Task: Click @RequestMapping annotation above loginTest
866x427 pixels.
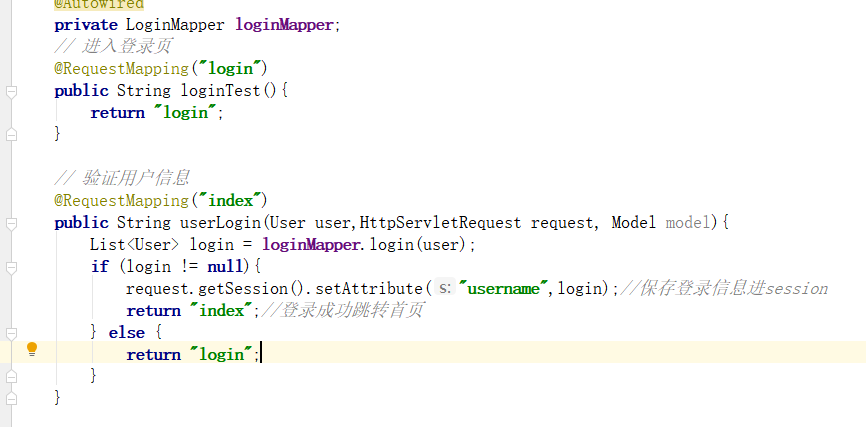Action: click(122, 68)
